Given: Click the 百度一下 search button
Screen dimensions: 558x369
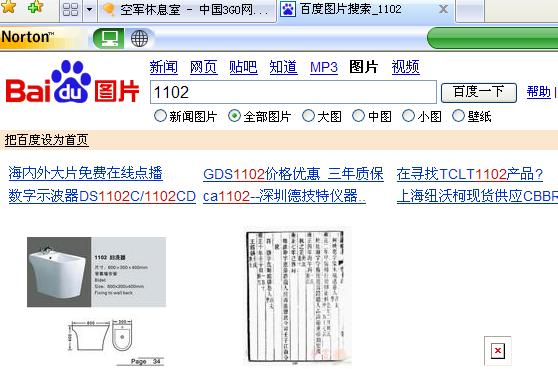Looking at the screenshot, I should [479, 93].
